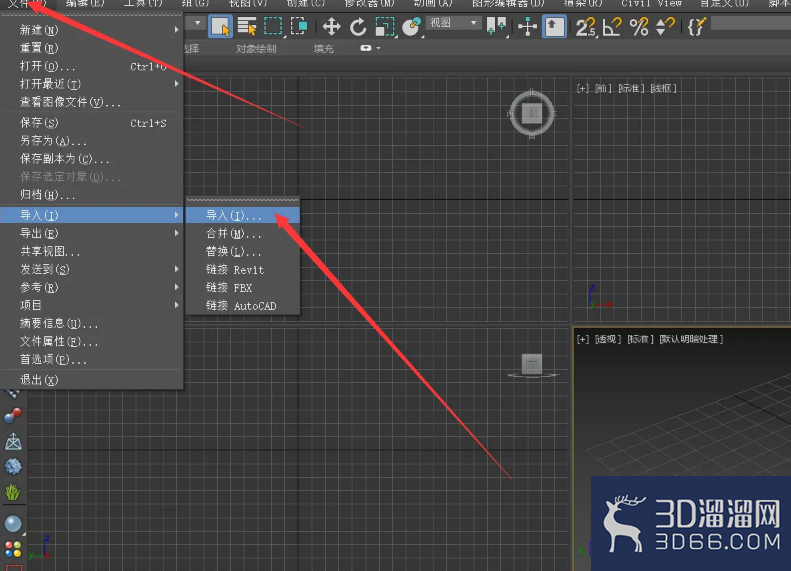Choose 重置(R) from file menu

point(92,48)
